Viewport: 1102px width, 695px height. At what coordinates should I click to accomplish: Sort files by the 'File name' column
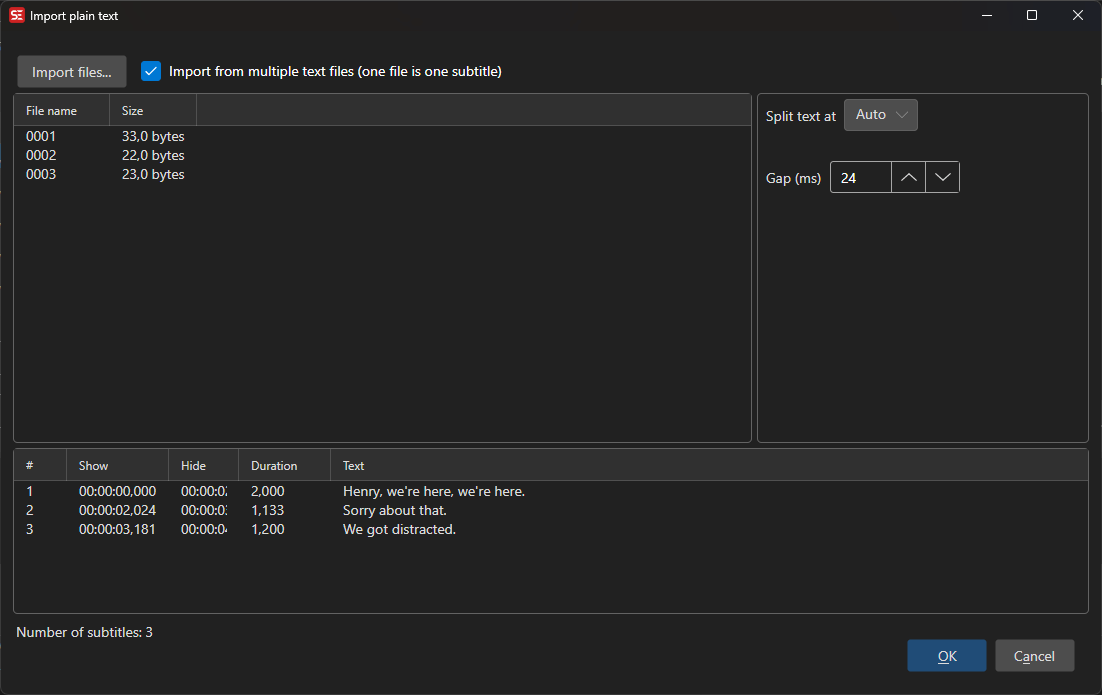(x=50, y=110)
